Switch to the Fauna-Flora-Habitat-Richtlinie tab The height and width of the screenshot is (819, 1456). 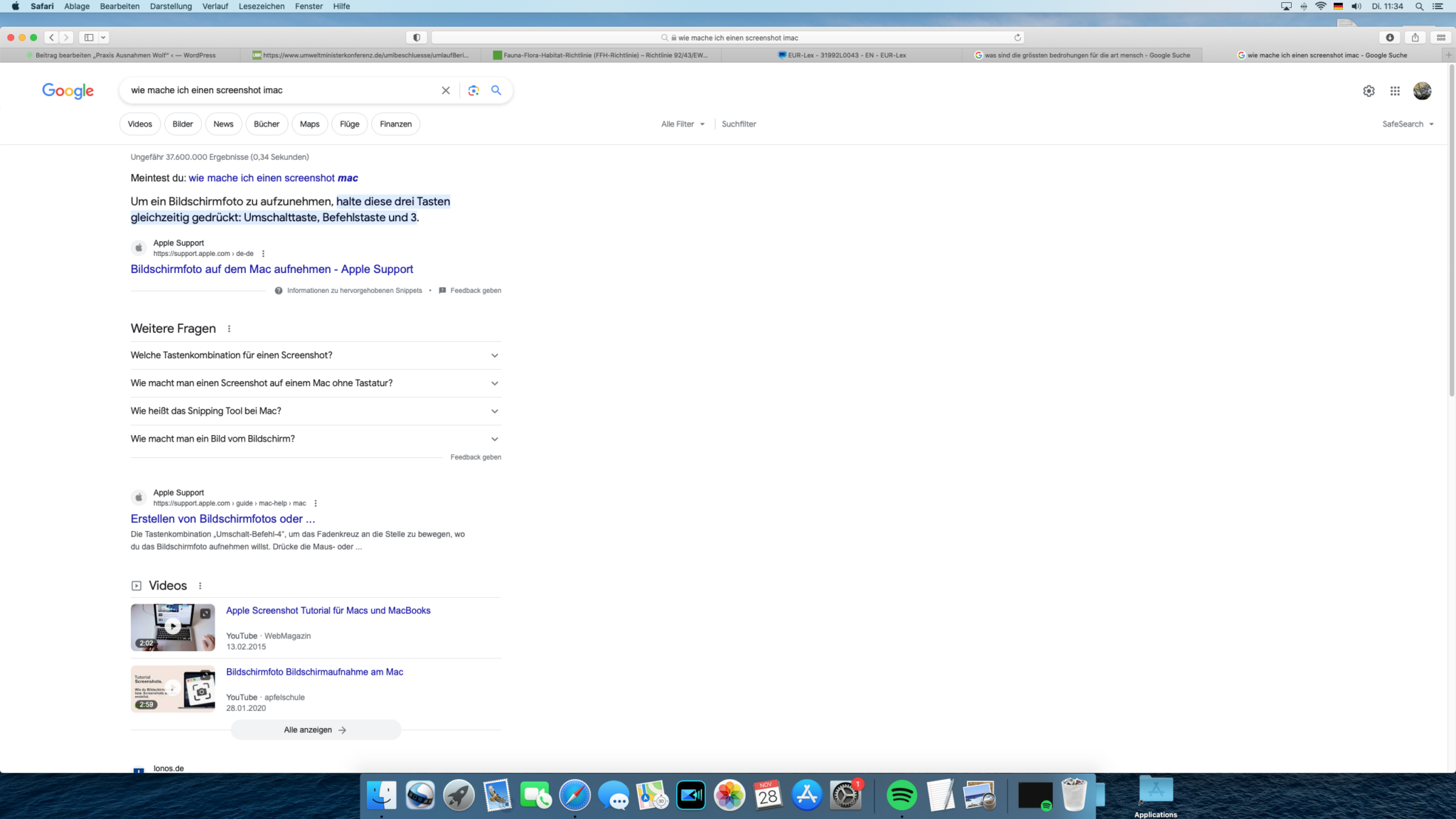point(601,55)
